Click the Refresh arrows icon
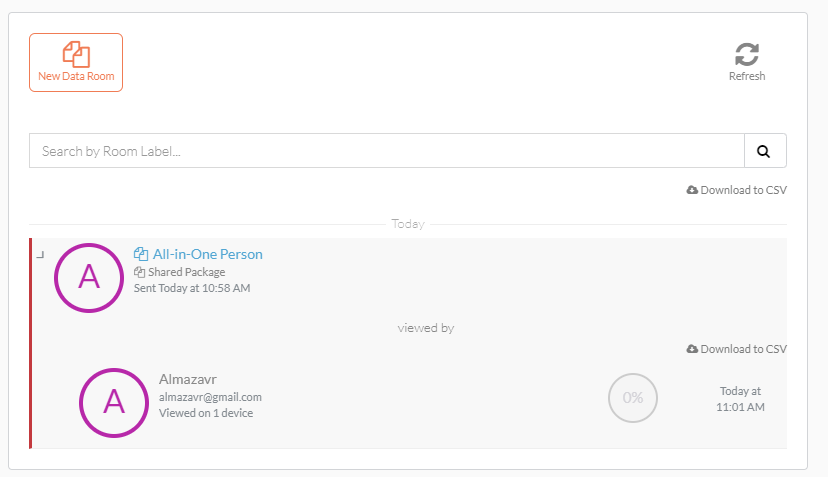Image resolution: width=828 pixels, height=477 pixels. pos(747,54)
